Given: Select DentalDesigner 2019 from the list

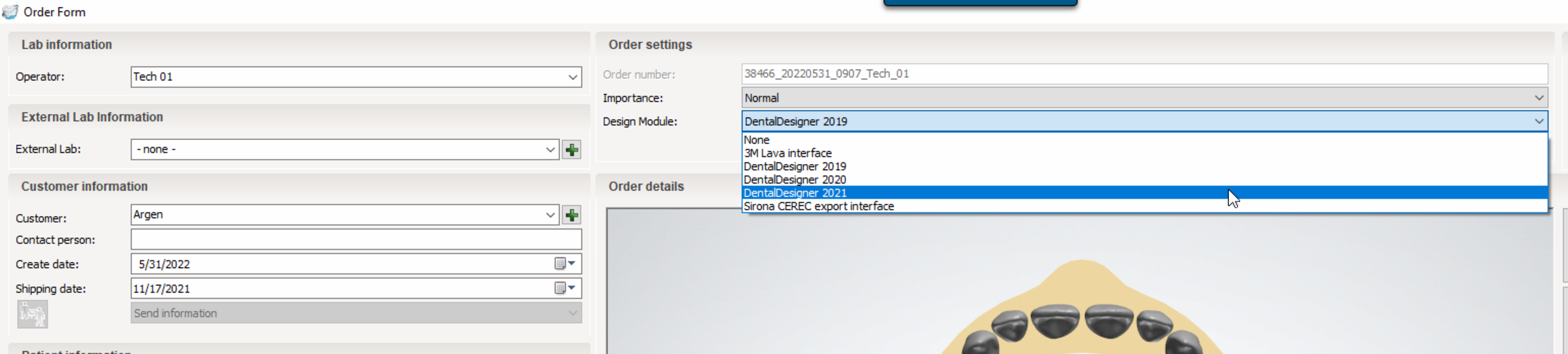Looking at the screenshot, I should [1145, 167].
